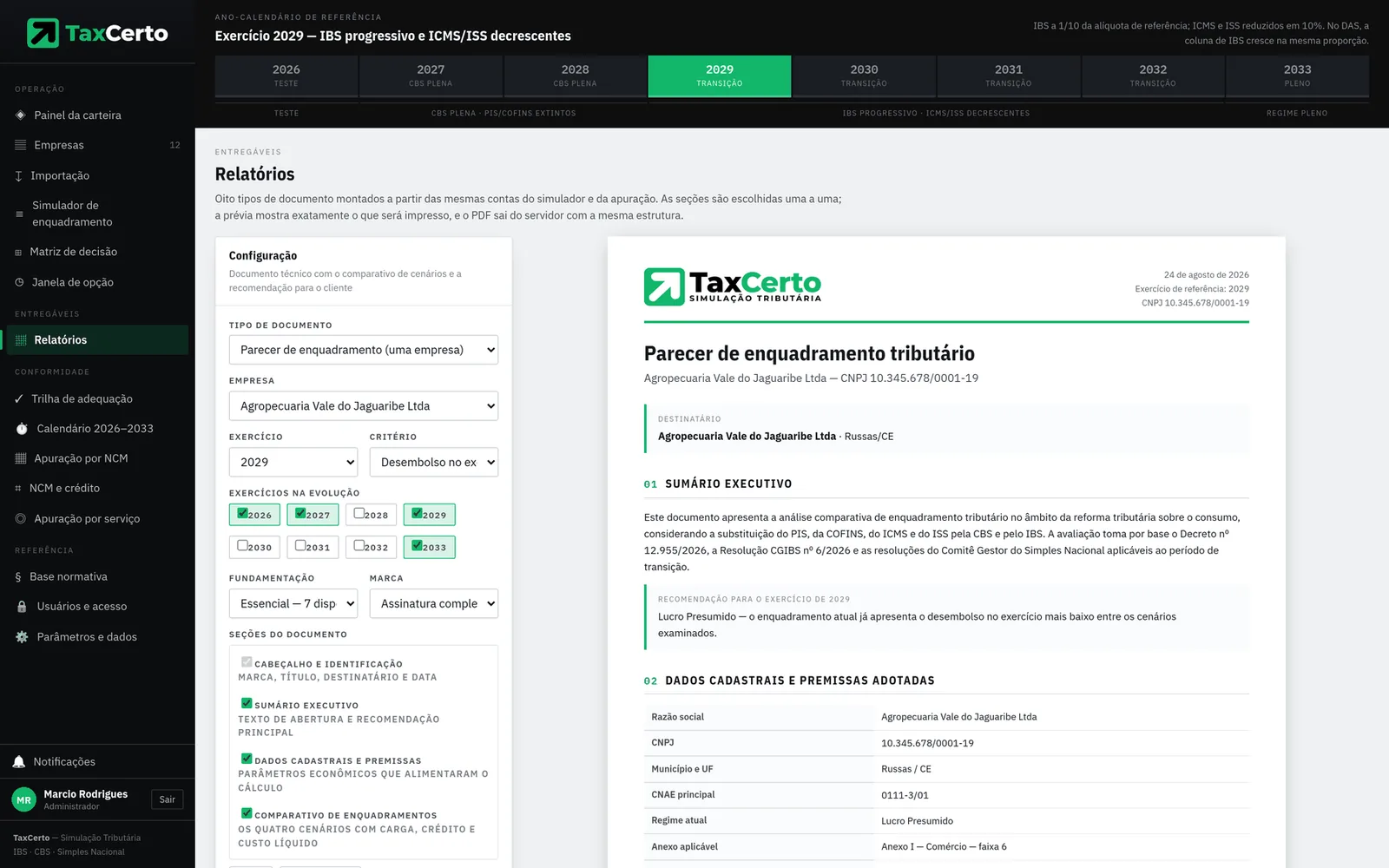Viewport: 1389px width, 868px height.
Task: Open the Fundamentação dropdown
Action: 293,604
